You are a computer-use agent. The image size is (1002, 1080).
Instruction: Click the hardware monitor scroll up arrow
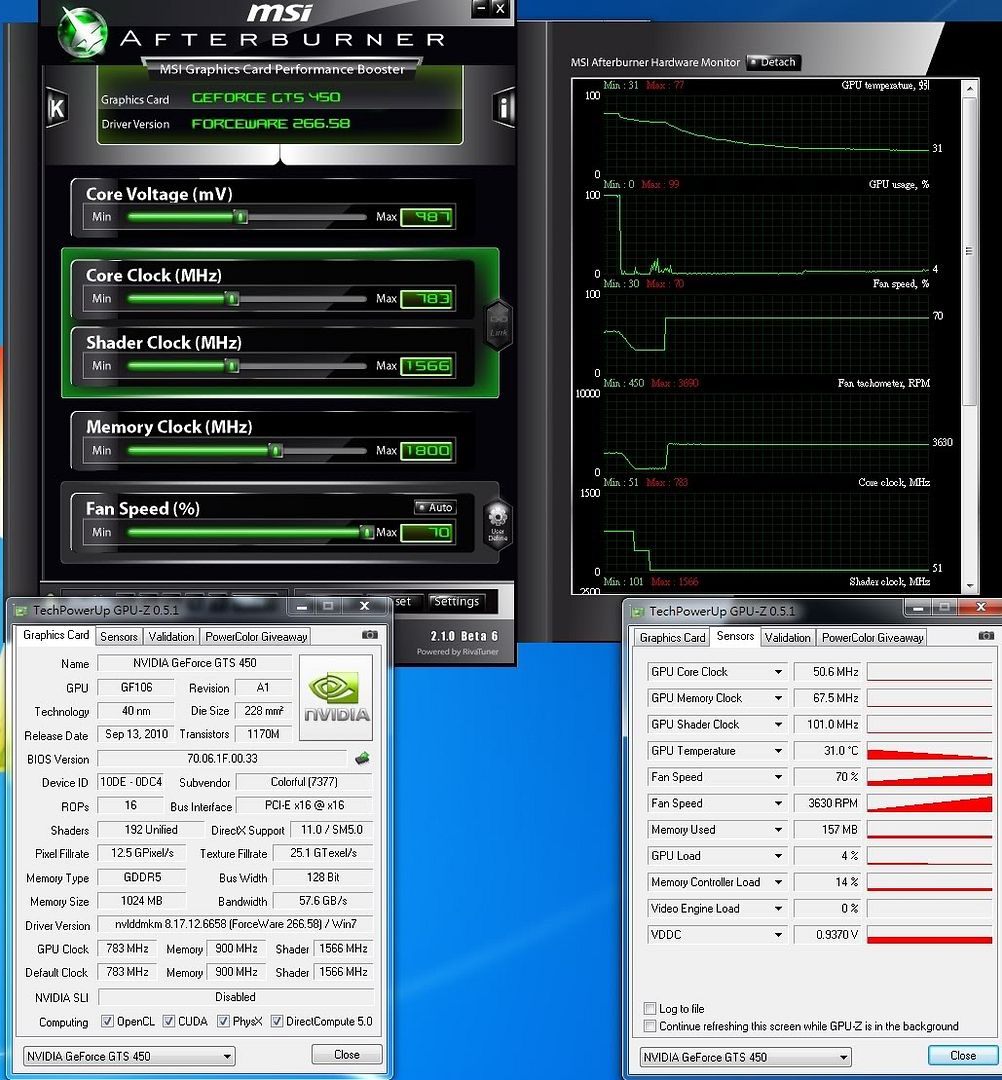pos(970,89)
